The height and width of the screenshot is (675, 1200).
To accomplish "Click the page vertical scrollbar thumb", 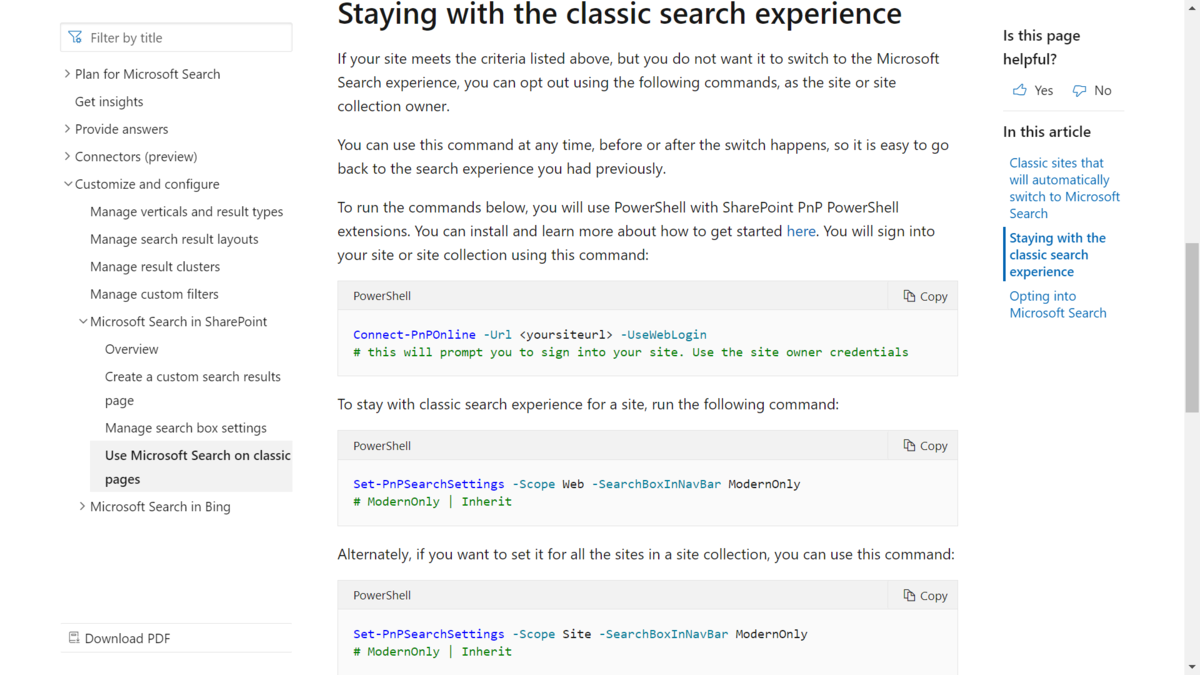I will [1191, 327].
